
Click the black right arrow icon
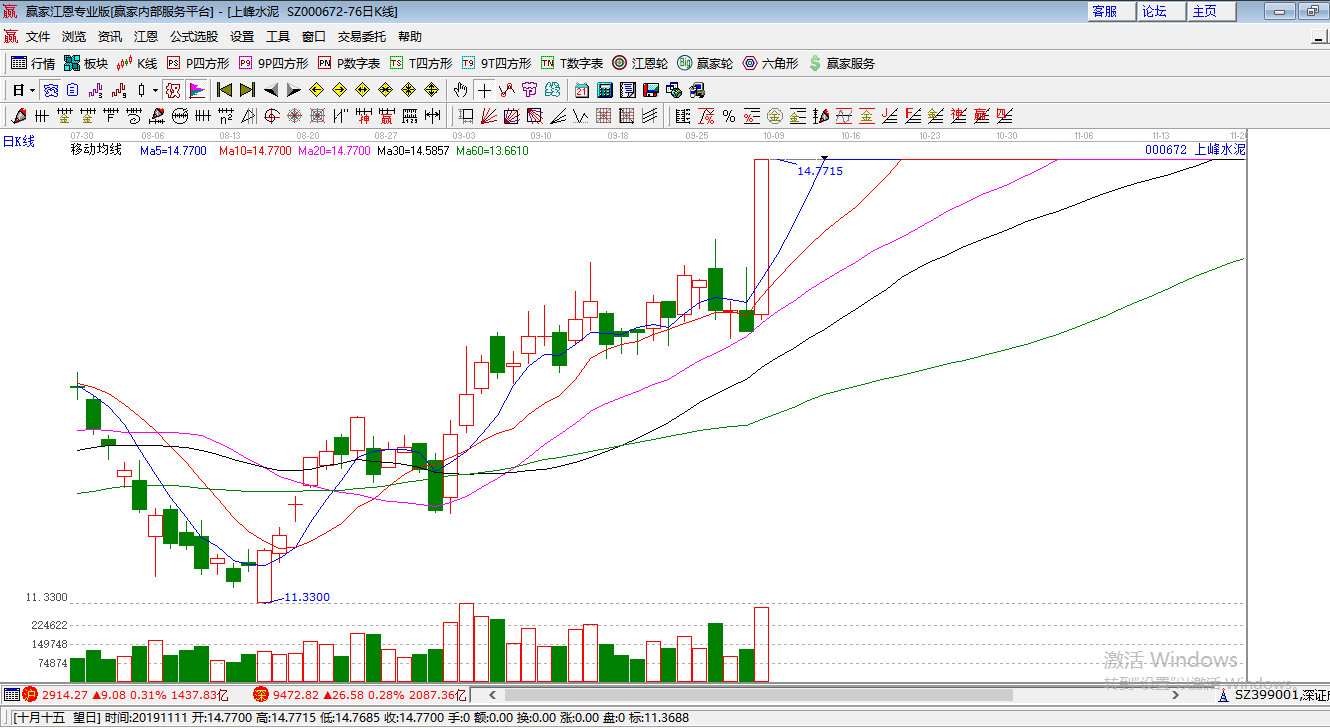294,90
